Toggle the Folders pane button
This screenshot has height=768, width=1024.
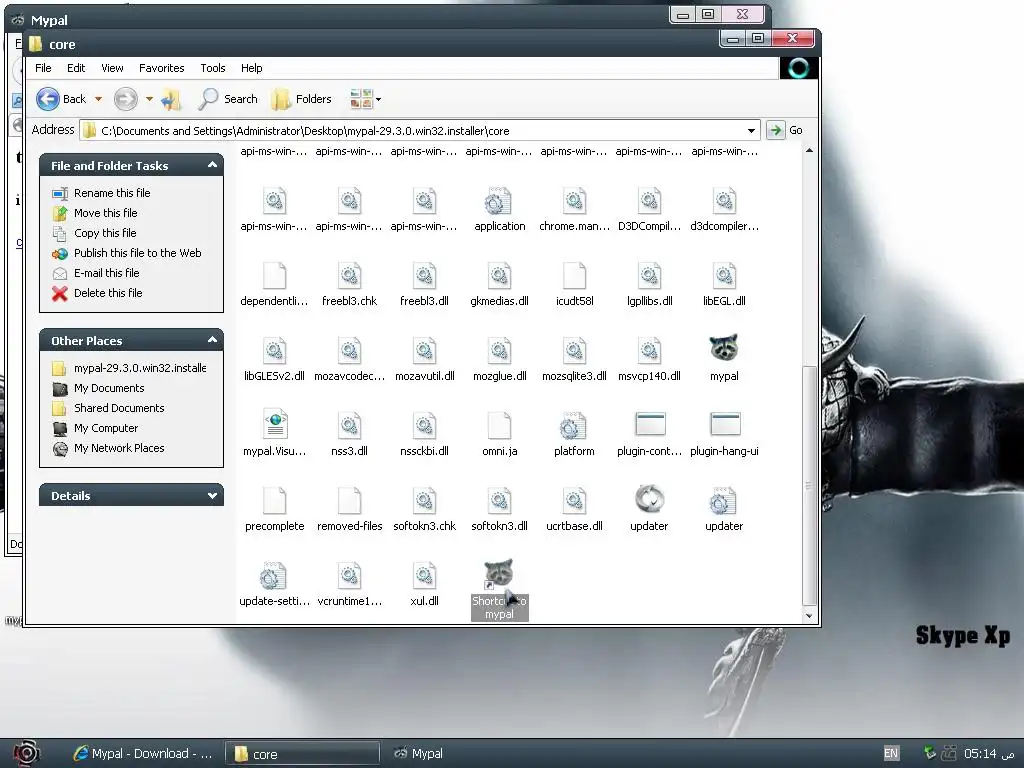301,99
